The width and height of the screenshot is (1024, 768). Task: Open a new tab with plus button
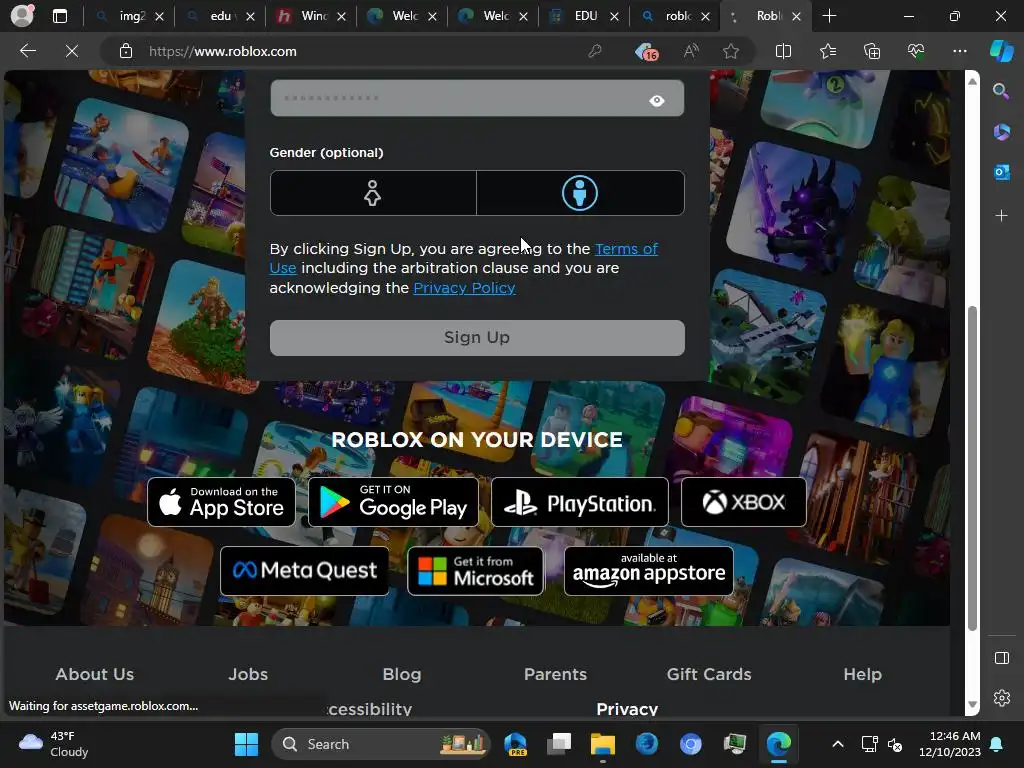[829, 16]
